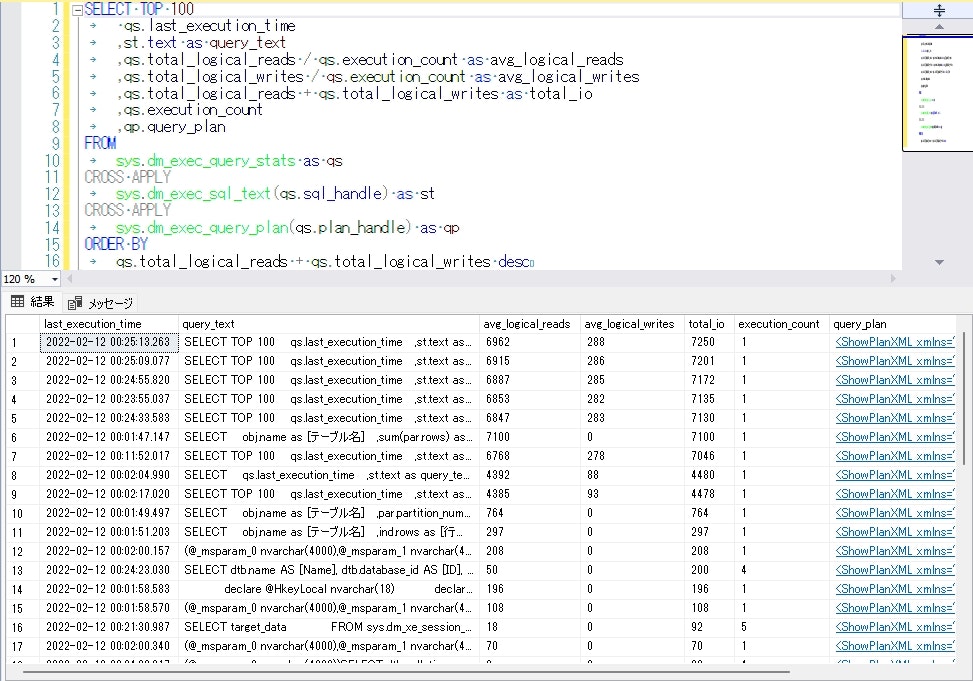Select avg_logical_writes value 278
The height and width of the screenshot is (681, 973).
(x=632, y=456)
